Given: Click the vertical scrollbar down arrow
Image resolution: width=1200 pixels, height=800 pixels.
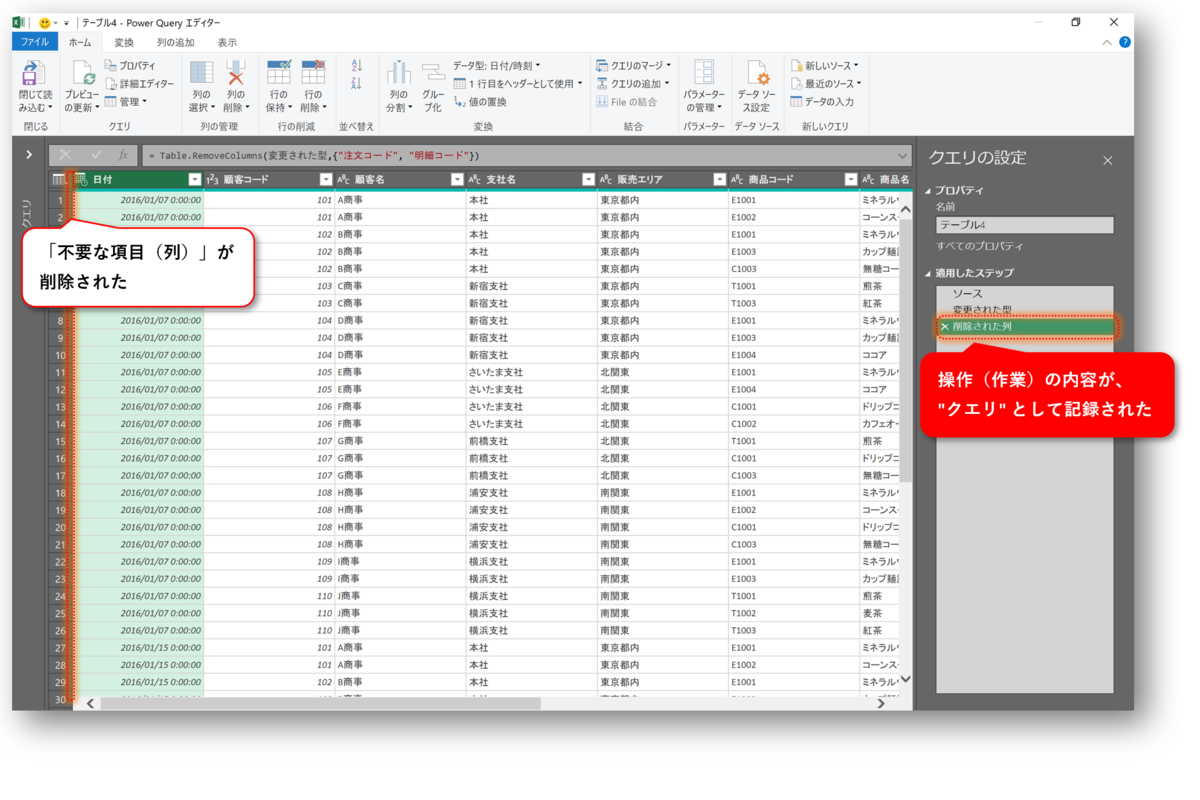Looking at the screenshot, I should 906,680.
